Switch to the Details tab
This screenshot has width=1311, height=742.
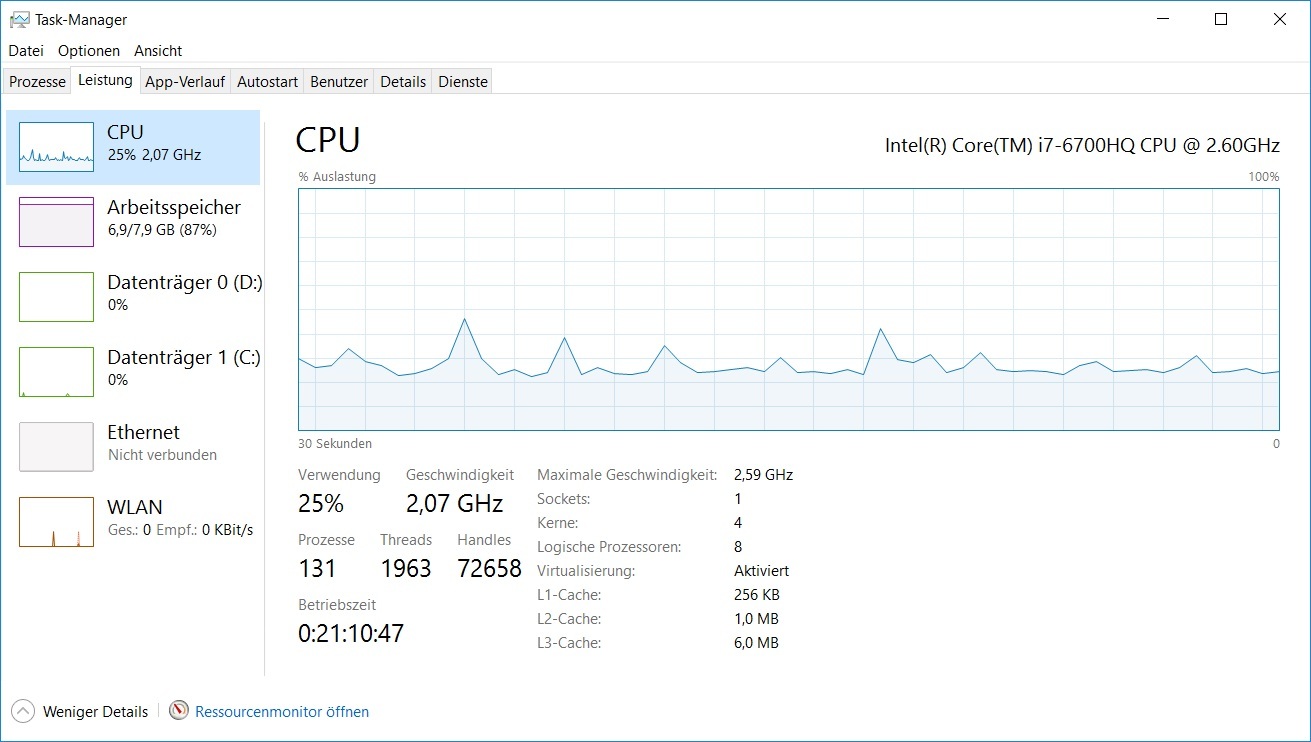tap(403, 82)
